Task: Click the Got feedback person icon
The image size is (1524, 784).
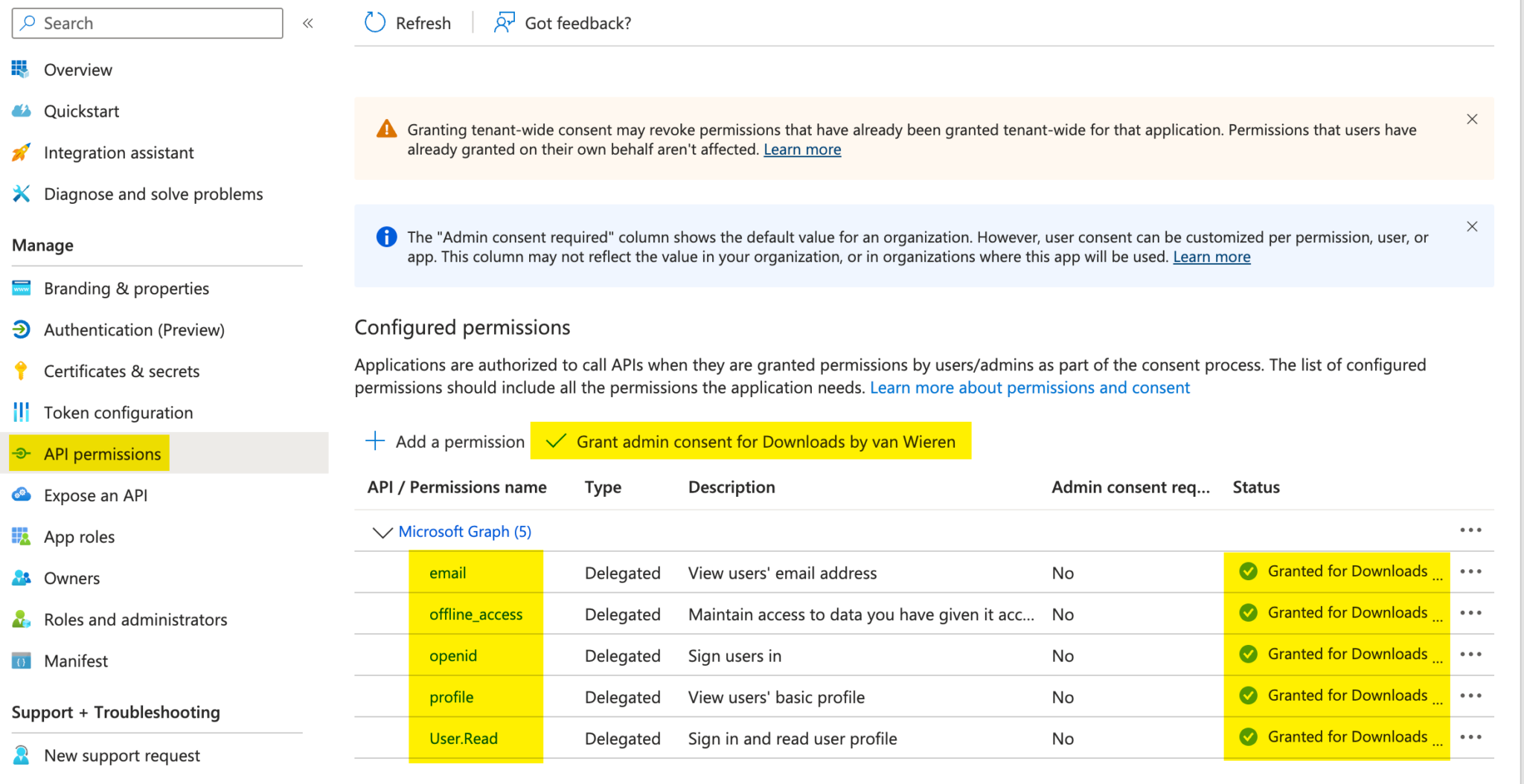Action: point(505,23)
